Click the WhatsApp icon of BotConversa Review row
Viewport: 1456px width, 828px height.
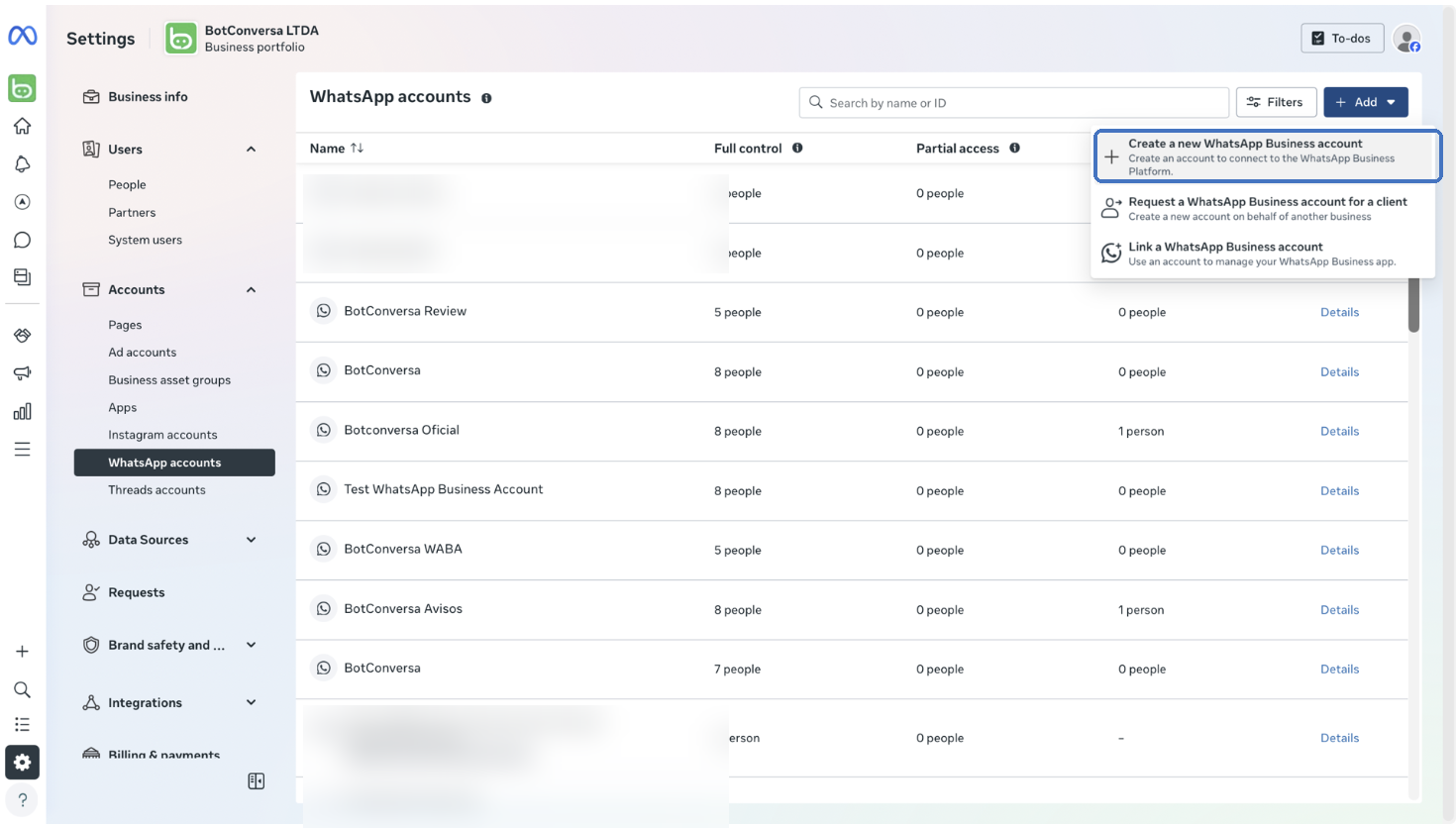click(x=324, y=311)
